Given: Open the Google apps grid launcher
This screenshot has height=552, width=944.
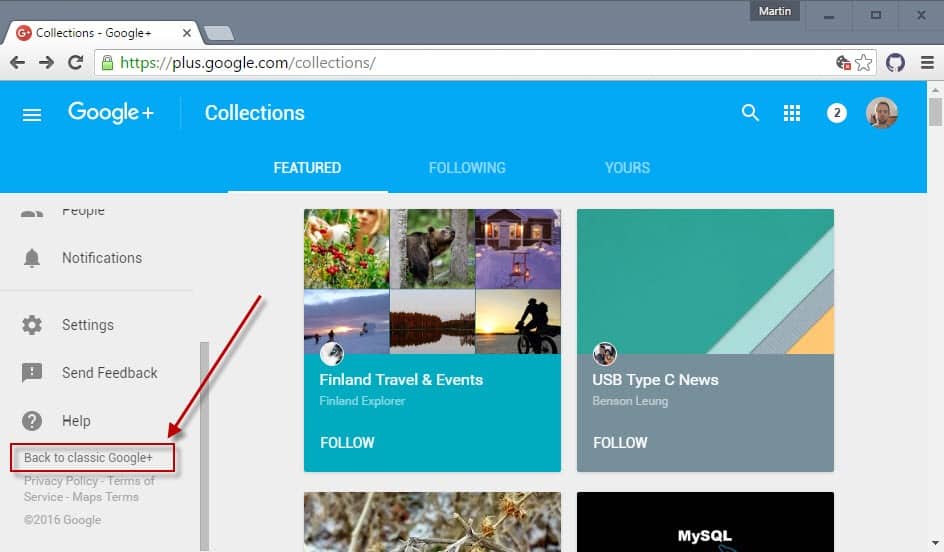Looking at the screenshot, I should click(x=792, y=113).
